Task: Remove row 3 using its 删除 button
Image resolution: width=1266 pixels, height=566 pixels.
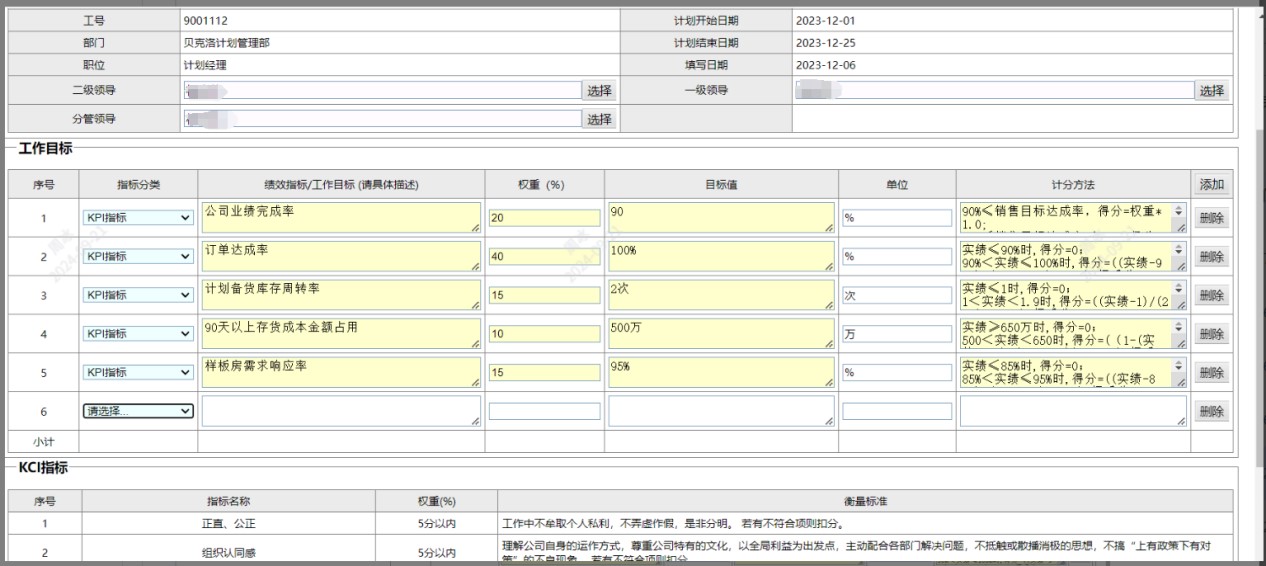Action: click(1210, 295)
